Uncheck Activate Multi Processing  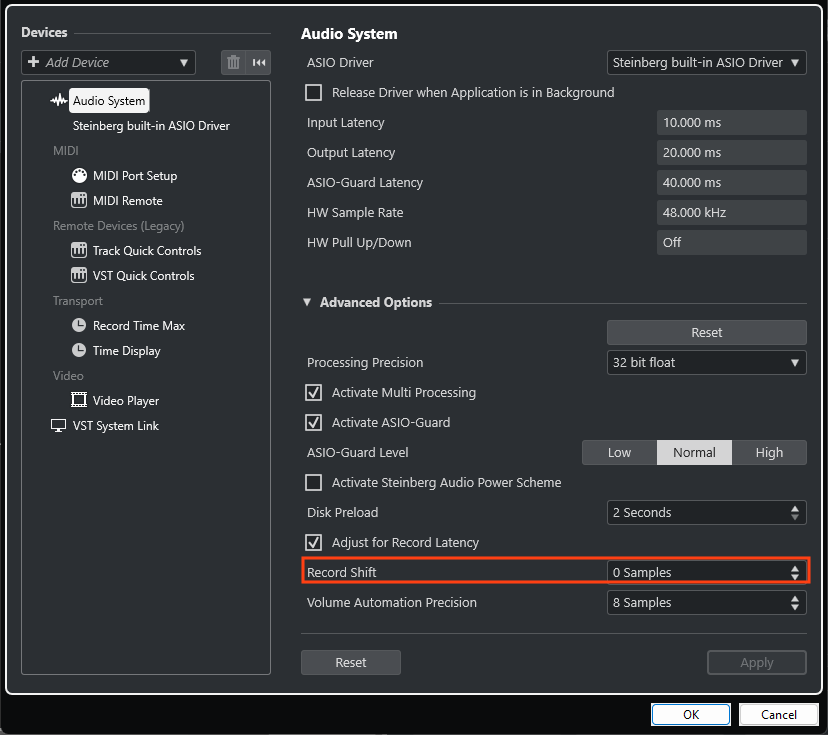[x=314, y=392]
